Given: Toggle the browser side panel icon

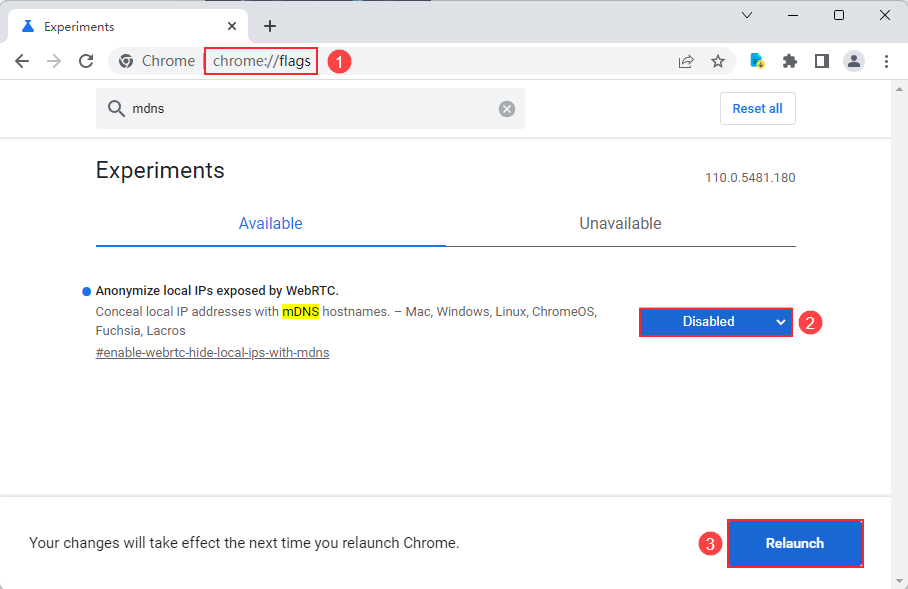Looking at the screenshot, I should pos(822,61).
